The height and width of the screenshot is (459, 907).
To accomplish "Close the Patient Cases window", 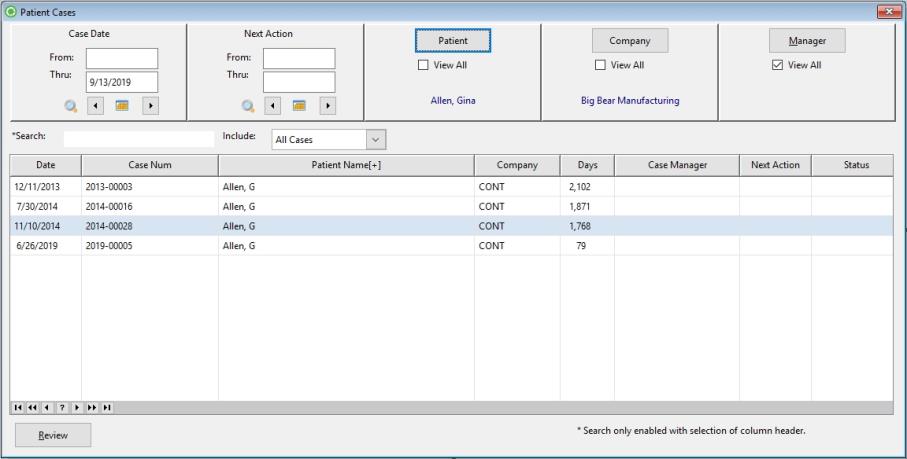I will (x=889, y=12).
